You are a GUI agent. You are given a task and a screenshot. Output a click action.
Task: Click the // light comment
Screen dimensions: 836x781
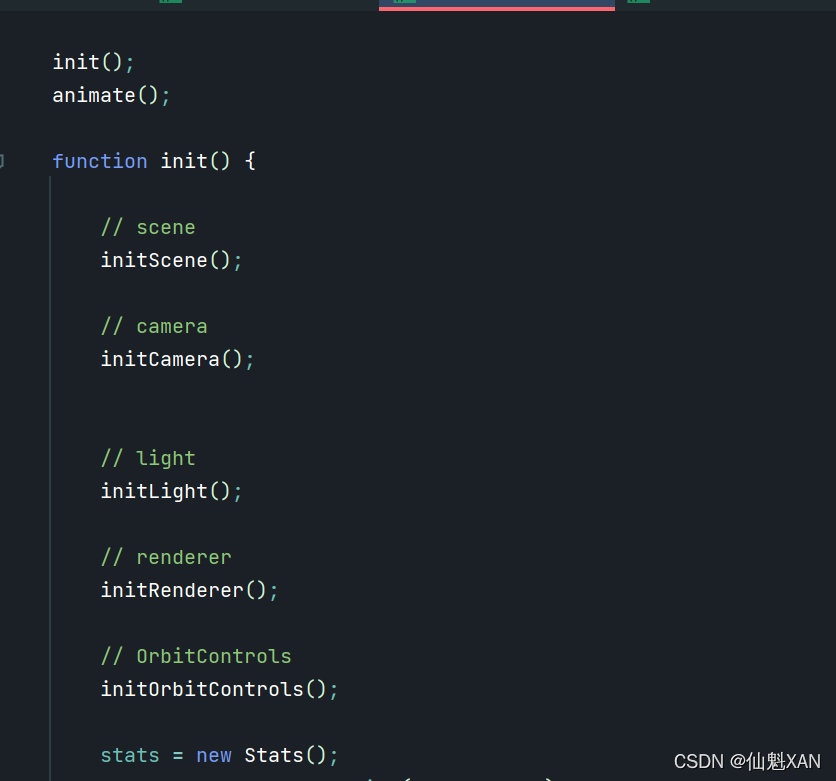(x=148, y=458)
